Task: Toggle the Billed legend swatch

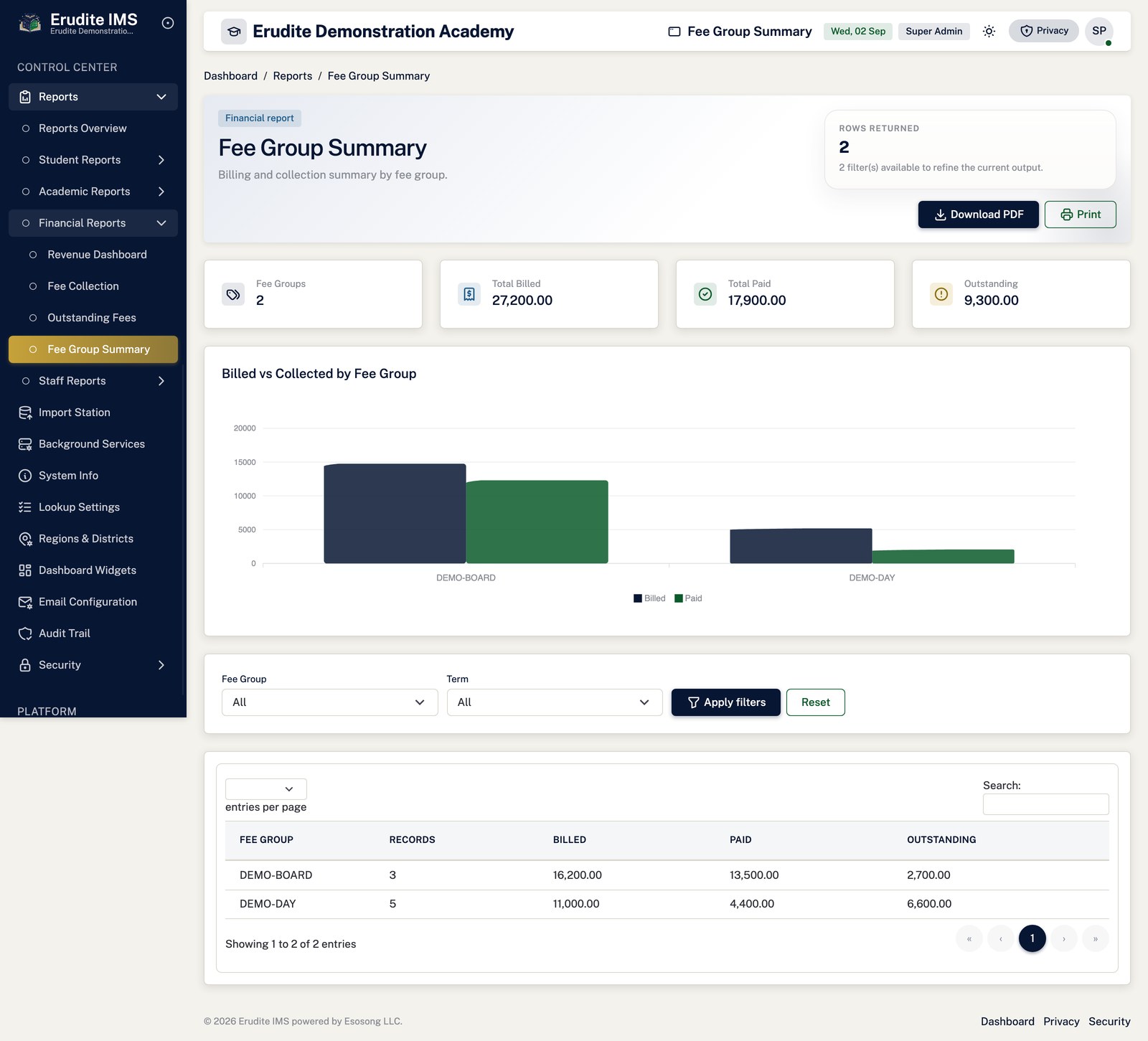Action: click(638, 598)
